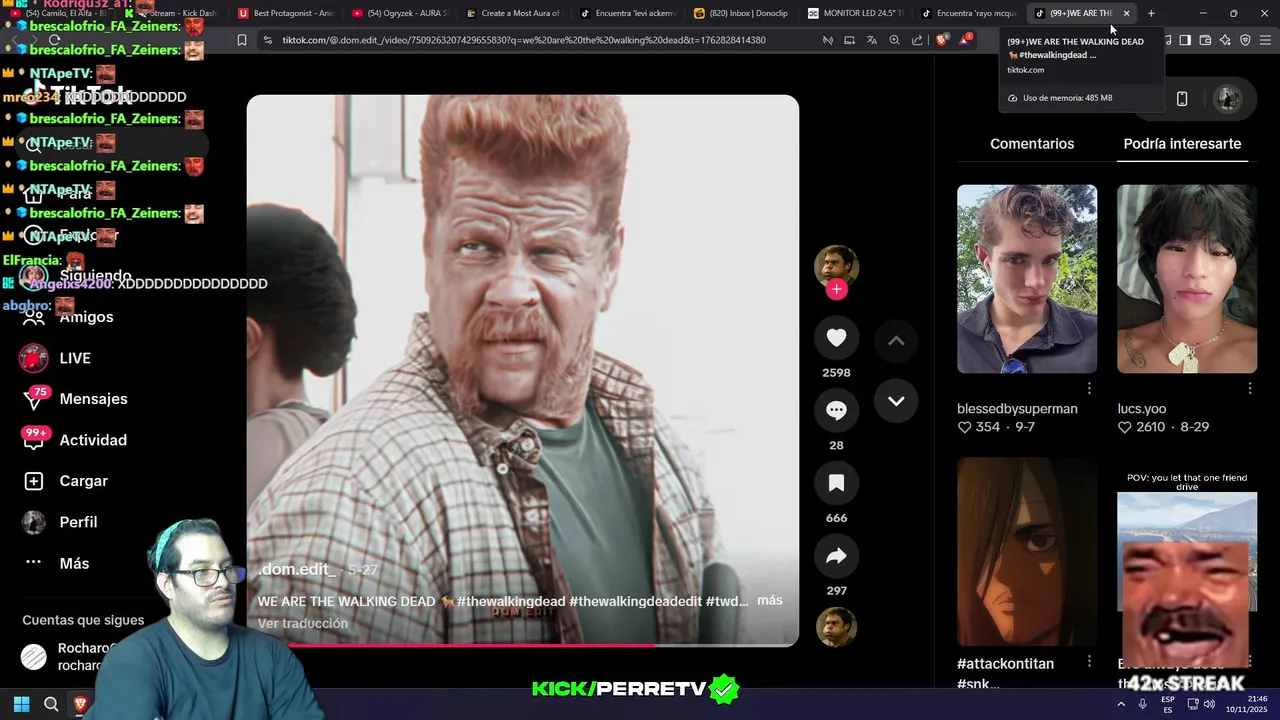Click the profile avatar at top right
The height and width of the screenshot is (720, 1280).
(1227, 98)
